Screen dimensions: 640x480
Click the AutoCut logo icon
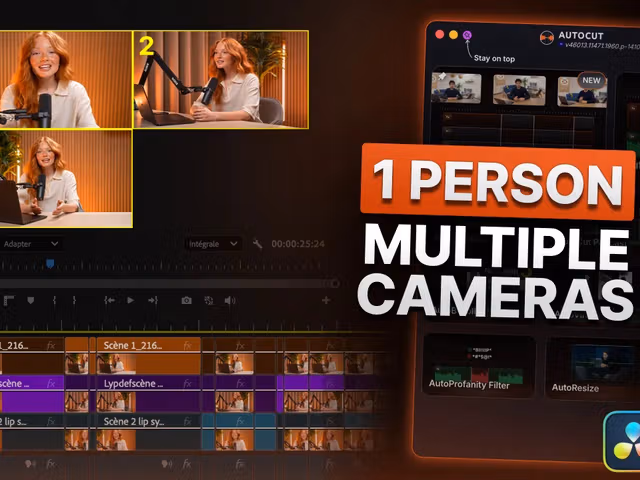click(547, 38)
